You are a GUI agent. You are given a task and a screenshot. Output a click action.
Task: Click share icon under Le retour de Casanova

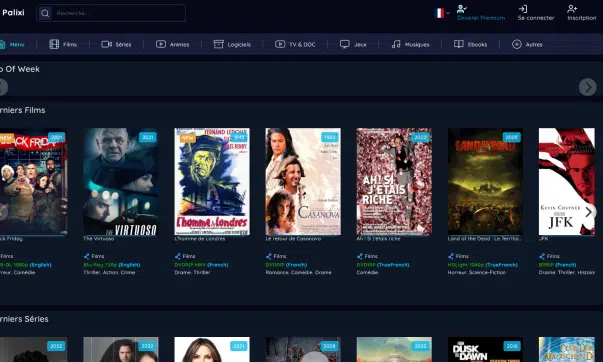(x=269, y=256)
